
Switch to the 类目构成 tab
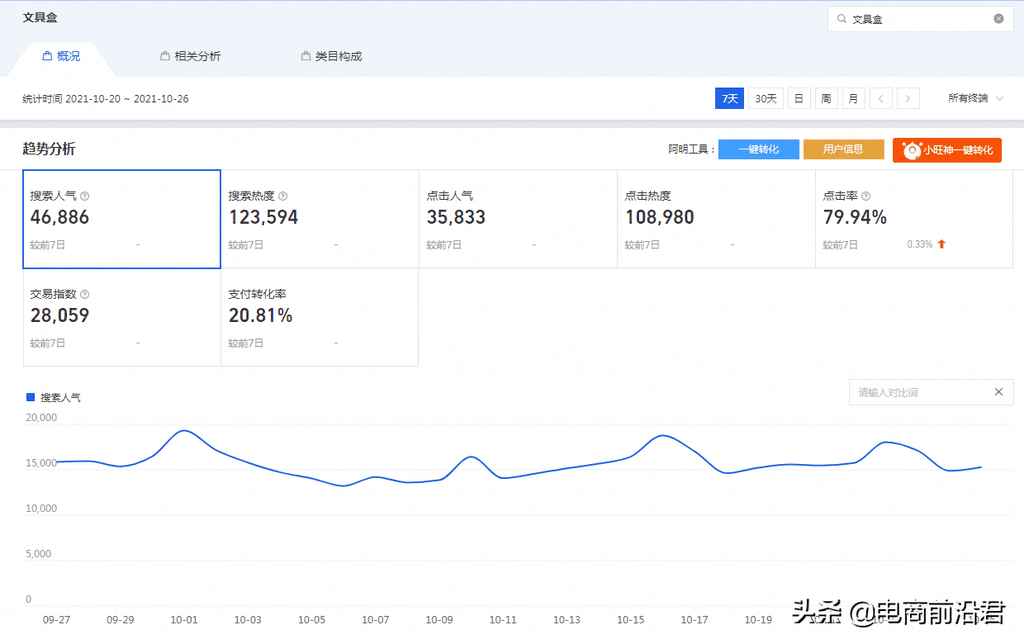(332, 56)
